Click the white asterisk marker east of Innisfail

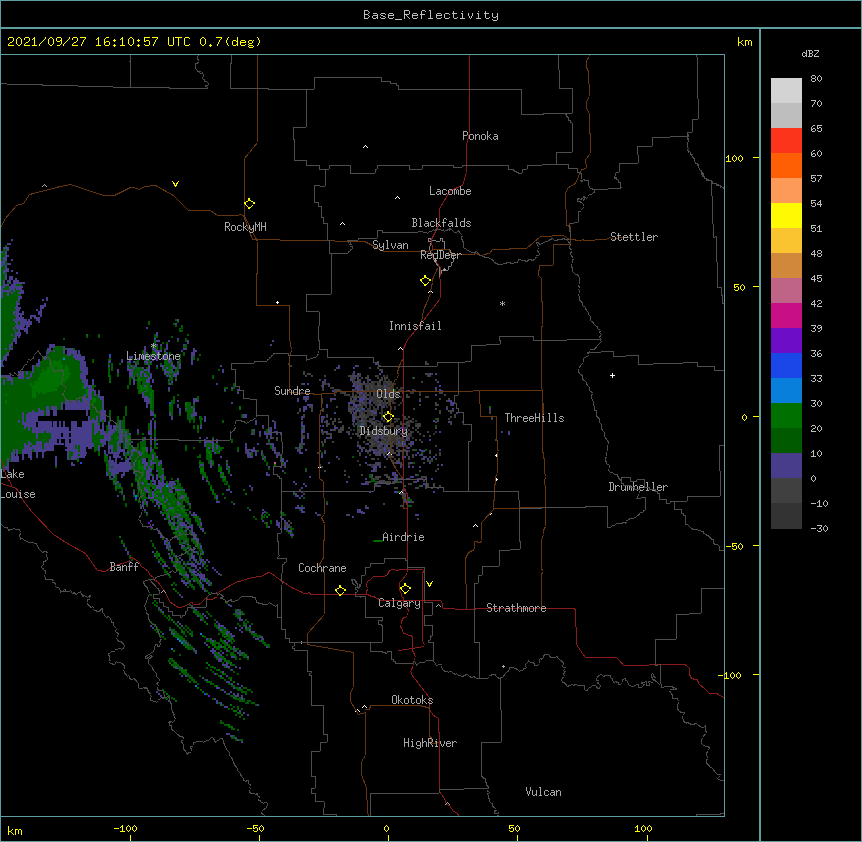(502, 303)
